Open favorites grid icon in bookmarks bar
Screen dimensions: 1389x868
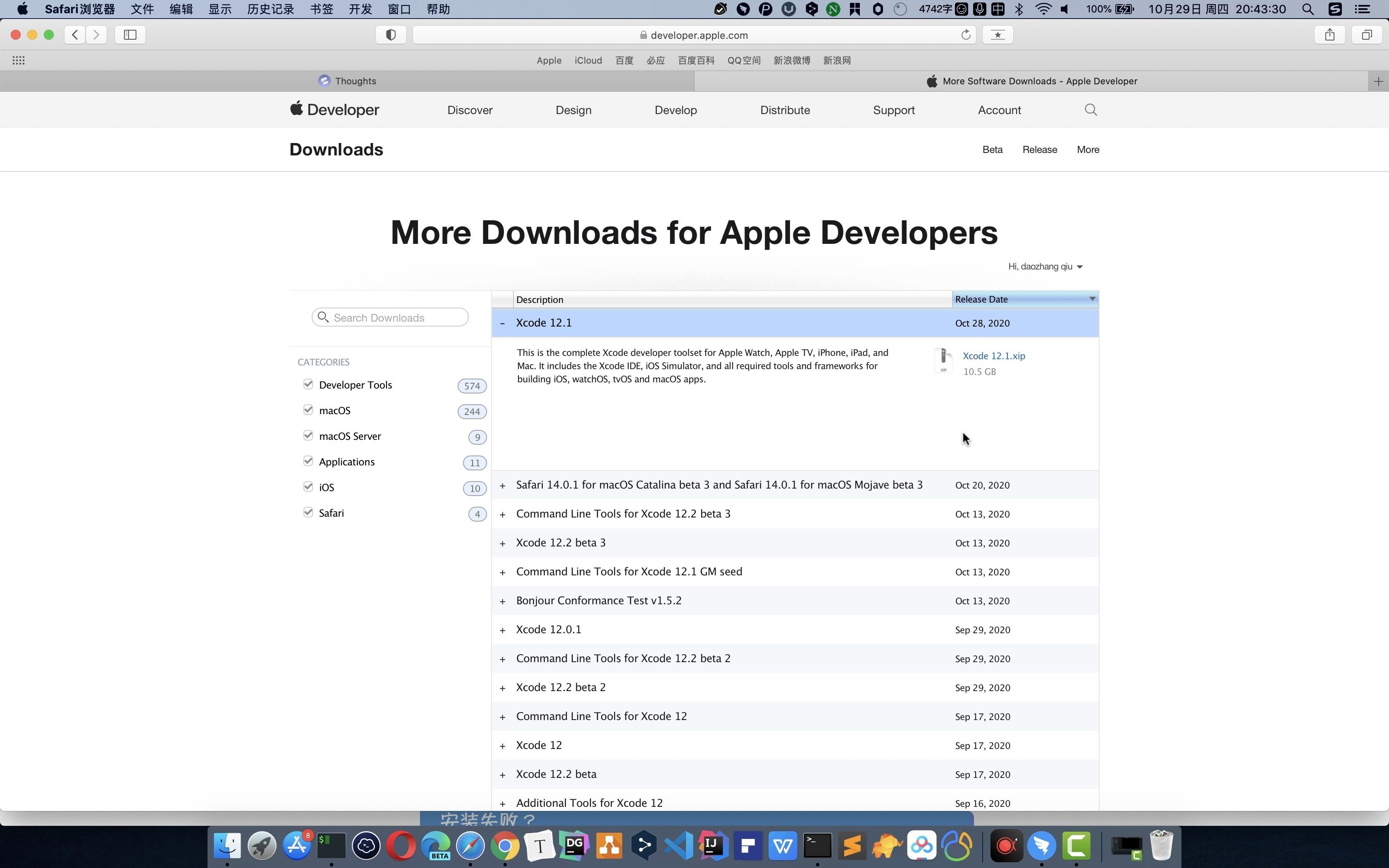18,60
